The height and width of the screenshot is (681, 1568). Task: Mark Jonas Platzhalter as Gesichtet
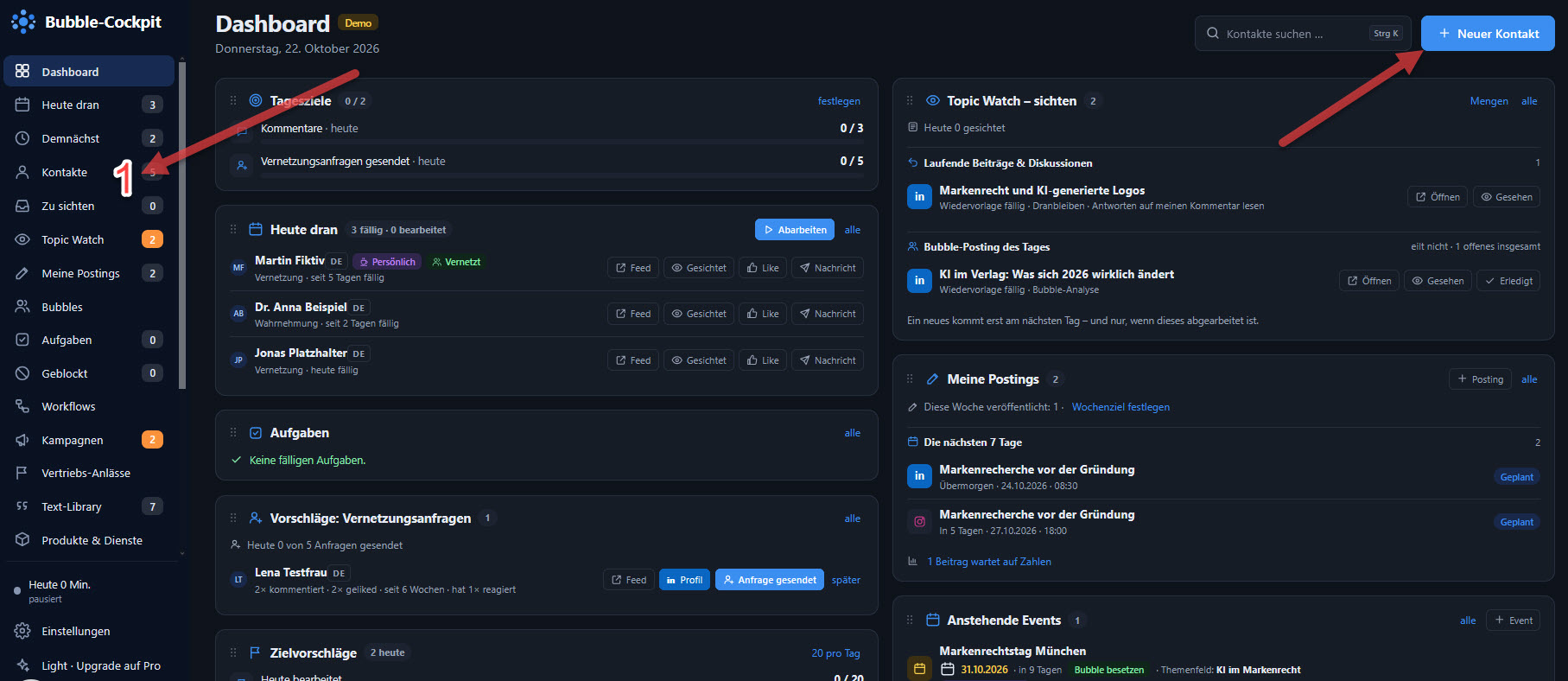[x=699, y=360]
